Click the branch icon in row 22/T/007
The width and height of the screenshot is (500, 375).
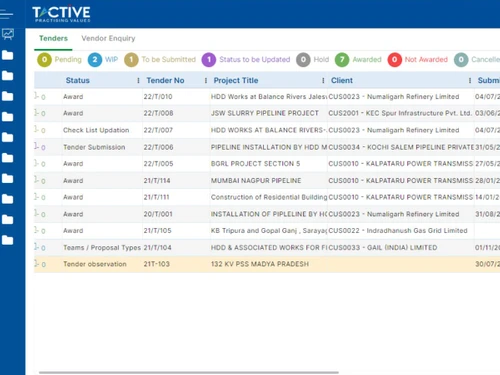pyautogui.click(x=36, y=129)
